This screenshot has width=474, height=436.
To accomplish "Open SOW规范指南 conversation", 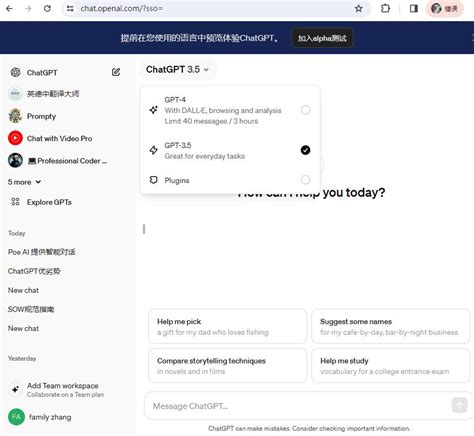I will click(31, 309).
